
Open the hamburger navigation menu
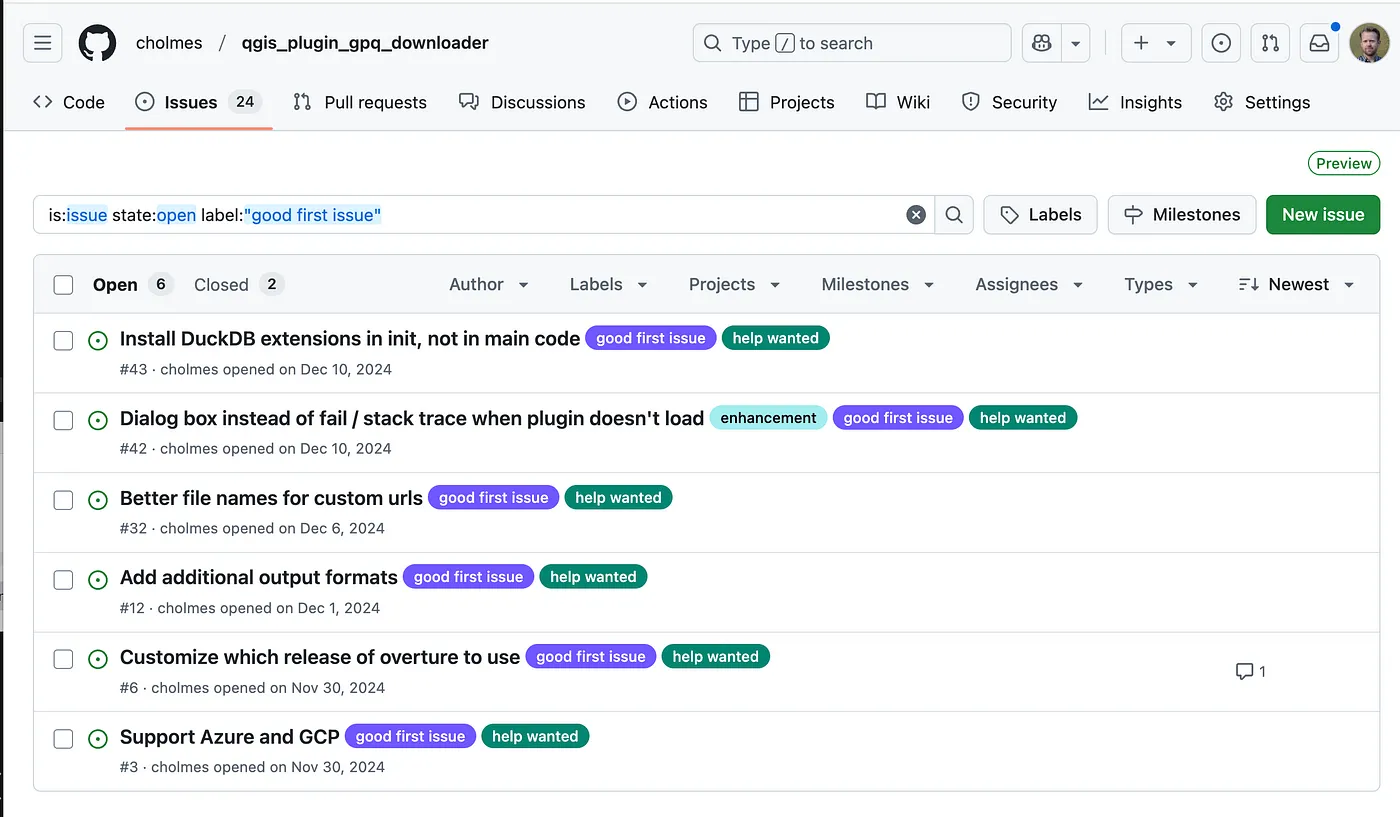click(x=42, y=43)
